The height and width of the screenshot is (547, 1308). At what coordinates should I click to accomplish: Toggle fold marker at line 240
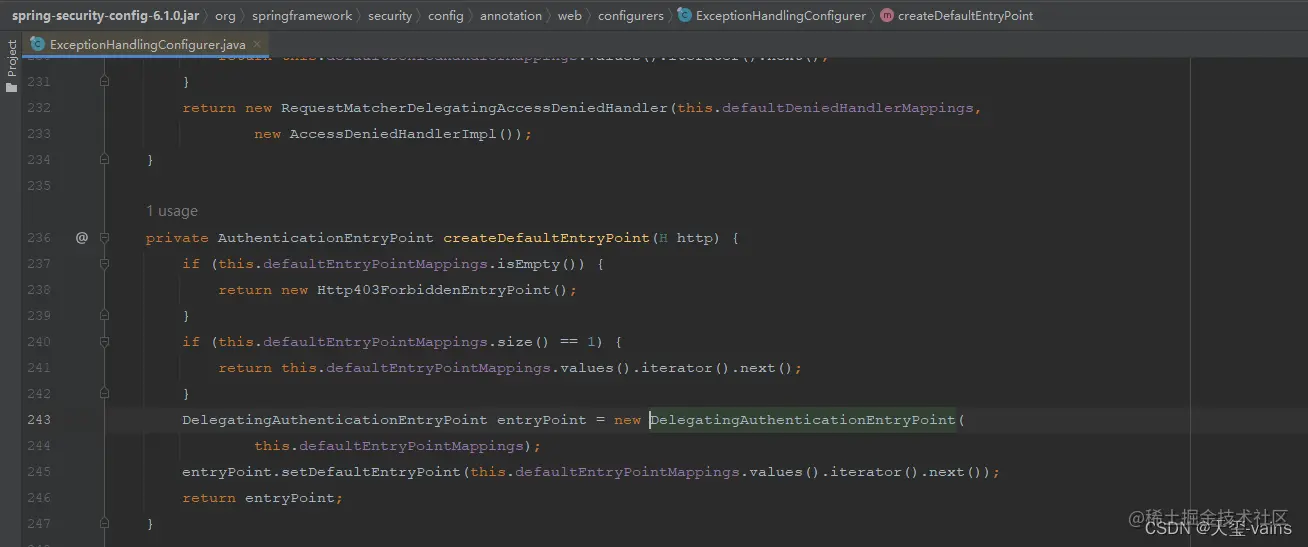(105, 342)
